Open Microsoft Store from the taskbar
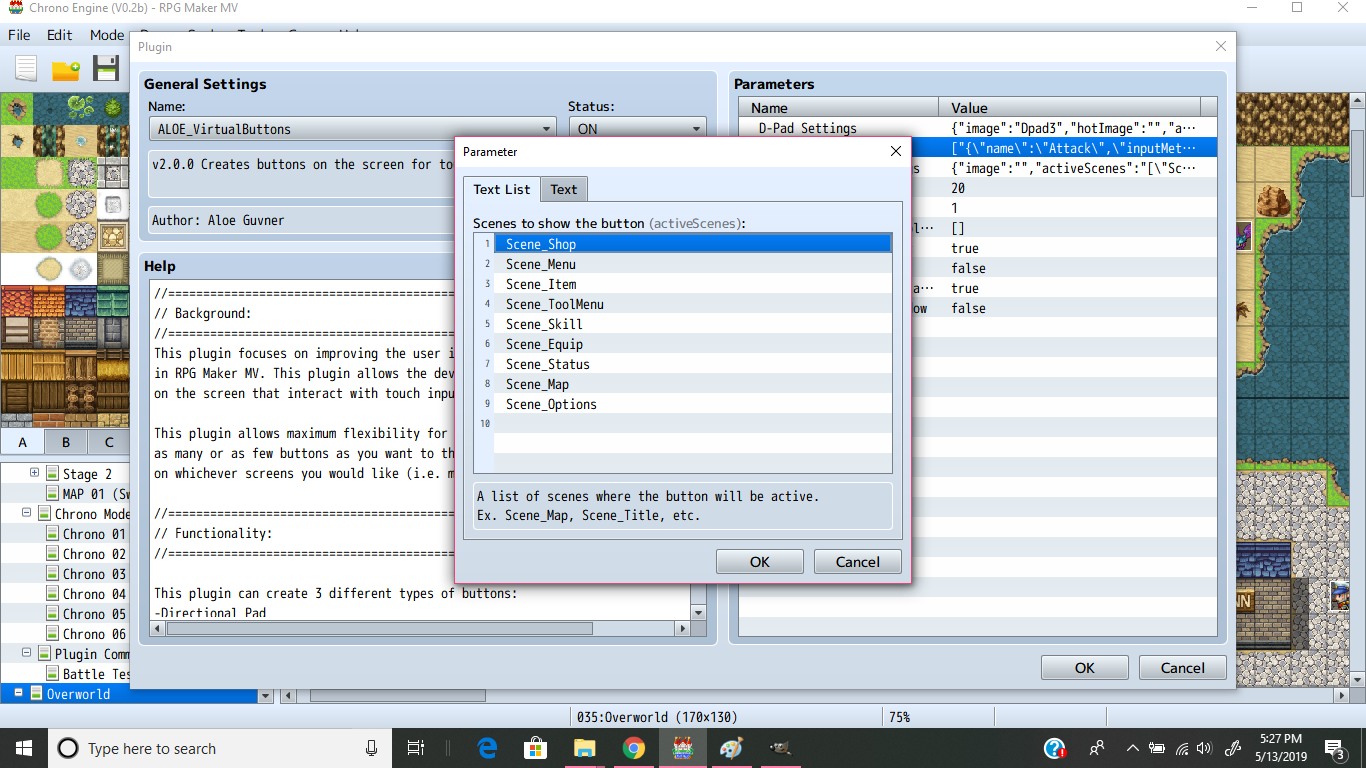This screenshot has height=768, width=1366. pos(536,748)
